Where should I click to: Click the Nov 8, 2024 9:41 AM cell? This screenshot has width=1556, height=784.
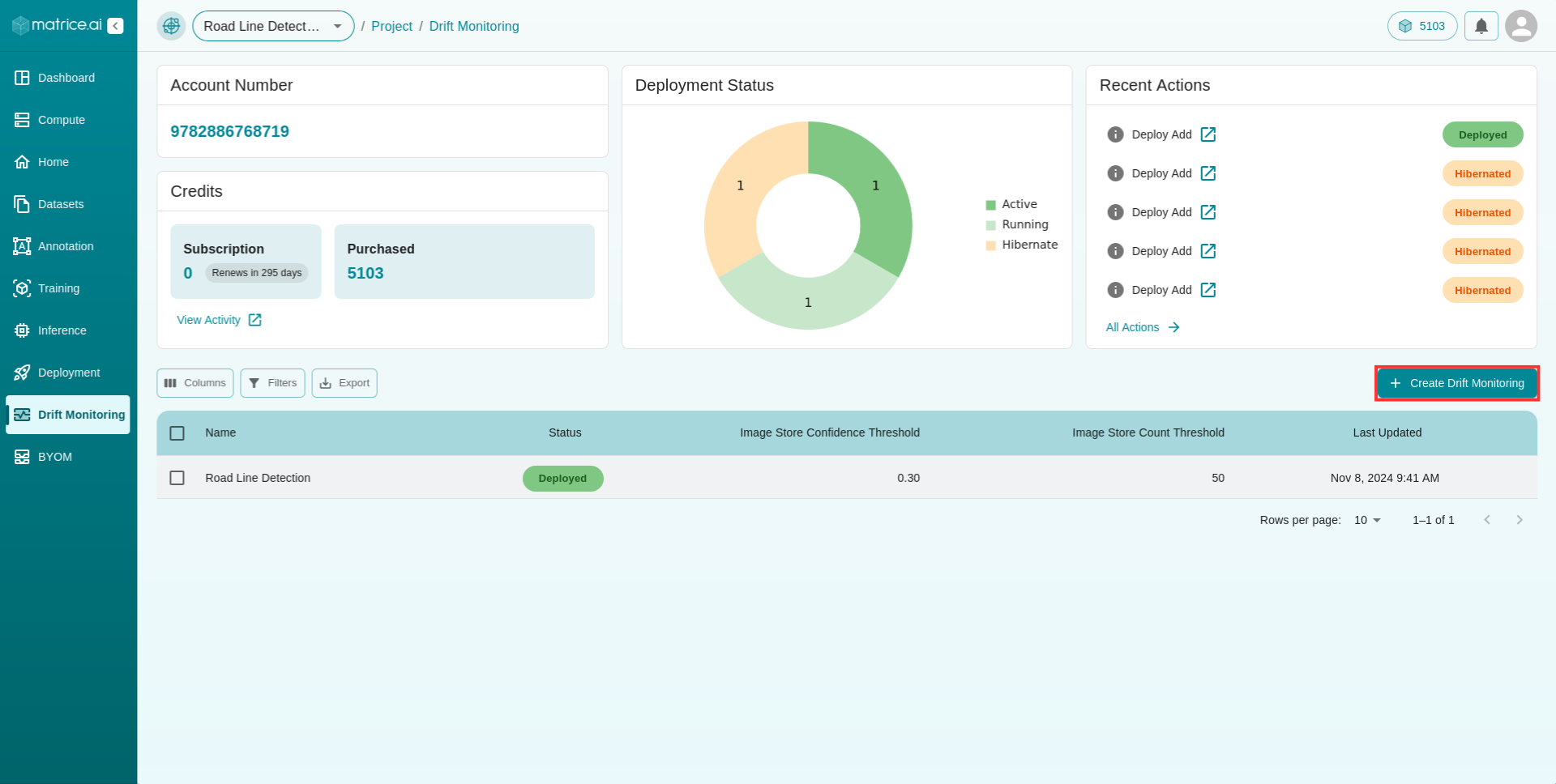pos(1384,478)
